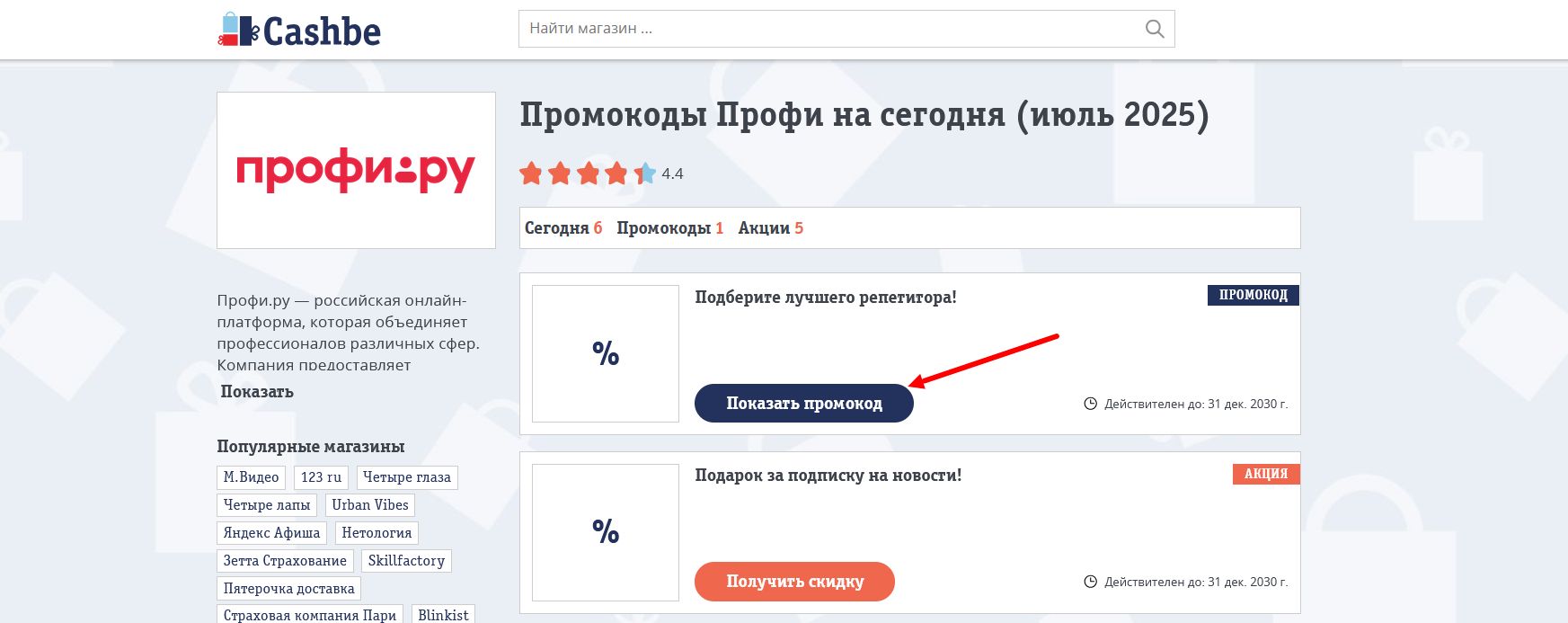Click 'Показать промокод' button
The width and height of the screenshot is (1568, 623).
pyautogui.click(x=804, y=403)
